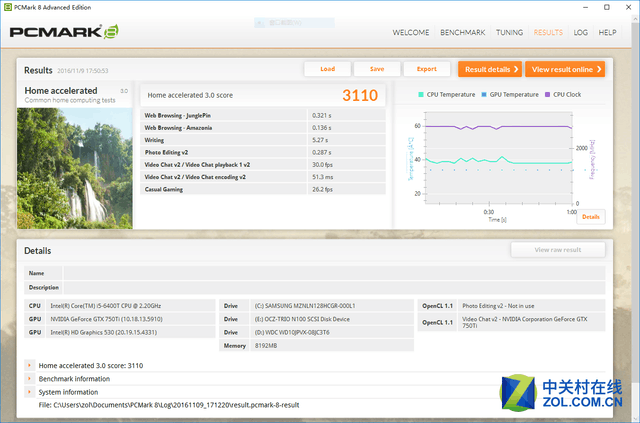Click the Web Browsing - Amazonia row
The height and width of the screenshot is (423, 640).
pyautogui.click(x=263, y=128)
